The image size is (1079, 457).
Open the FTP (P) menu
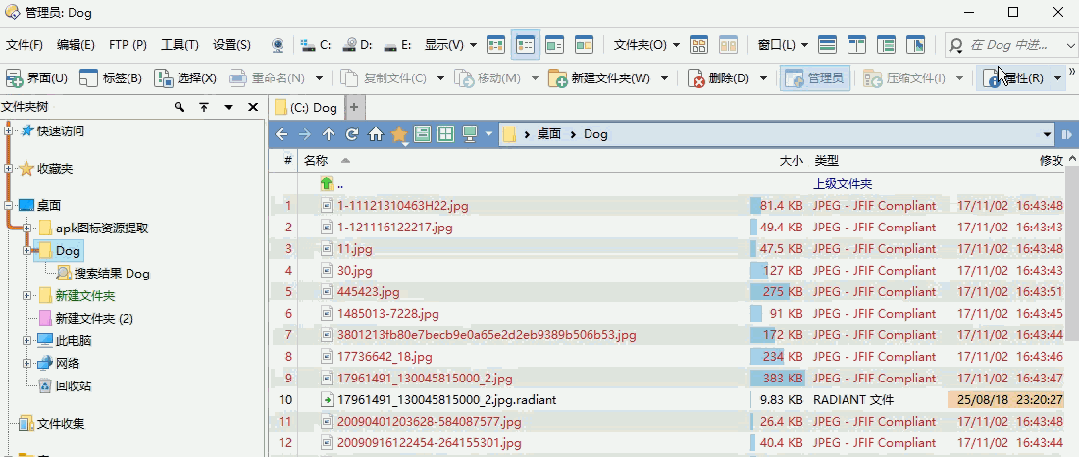pyautogui.click(x=128, y=45)
